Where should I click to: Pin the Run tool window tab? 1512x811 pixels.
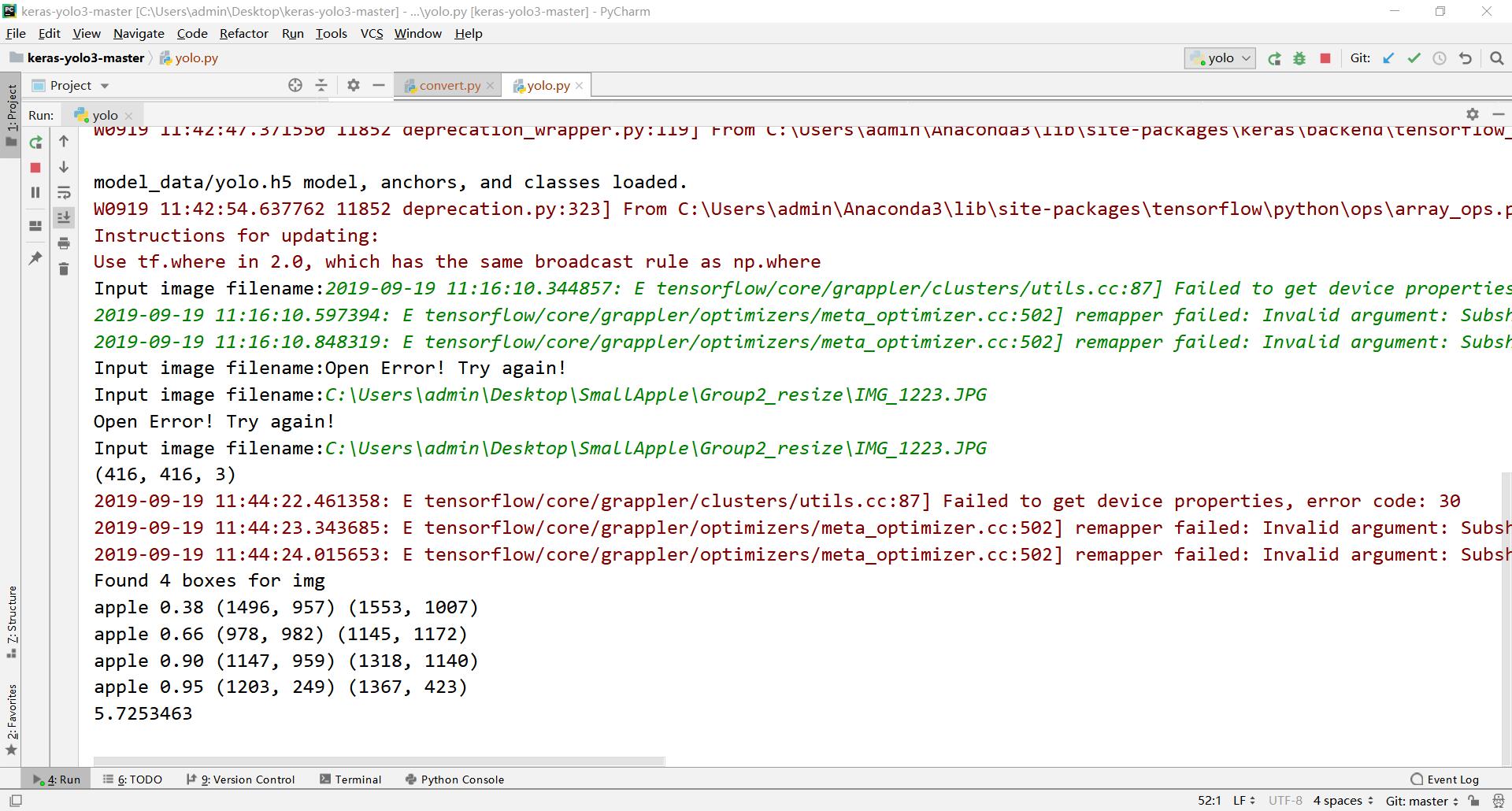point(35,258)
